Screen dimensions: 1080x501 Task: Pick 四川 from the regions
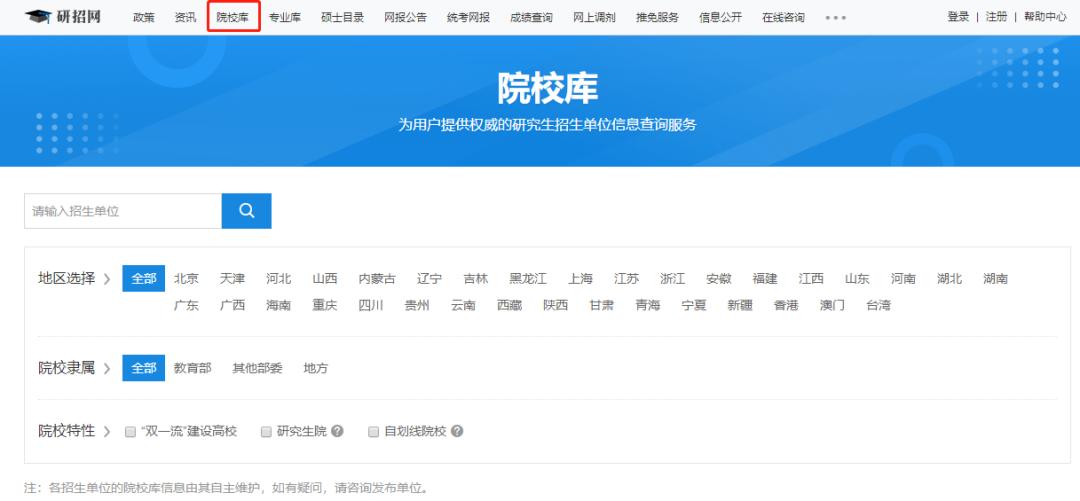click(371, 305)
